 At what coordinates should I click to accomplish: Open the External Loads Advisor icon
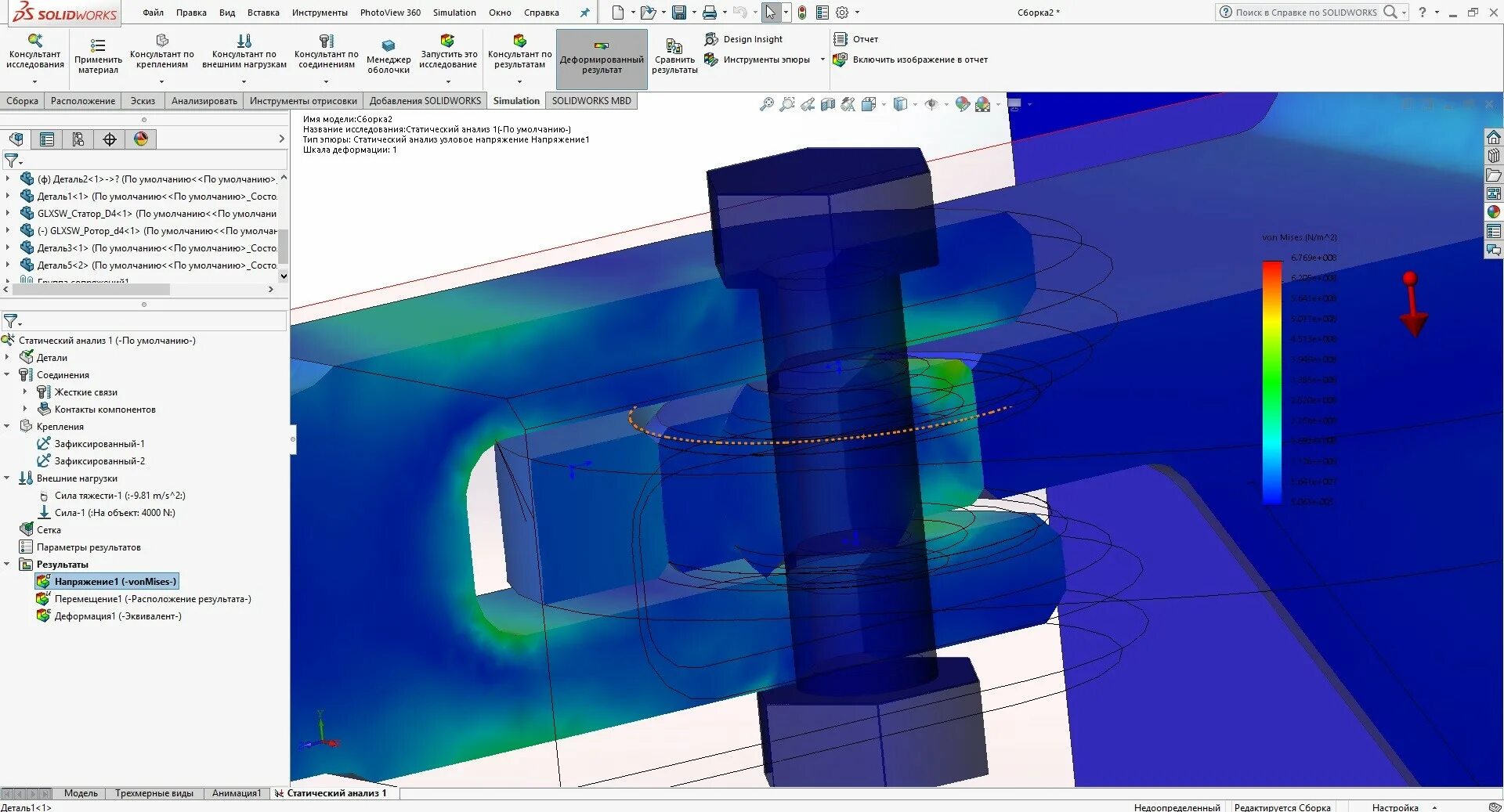coord(244,41)
